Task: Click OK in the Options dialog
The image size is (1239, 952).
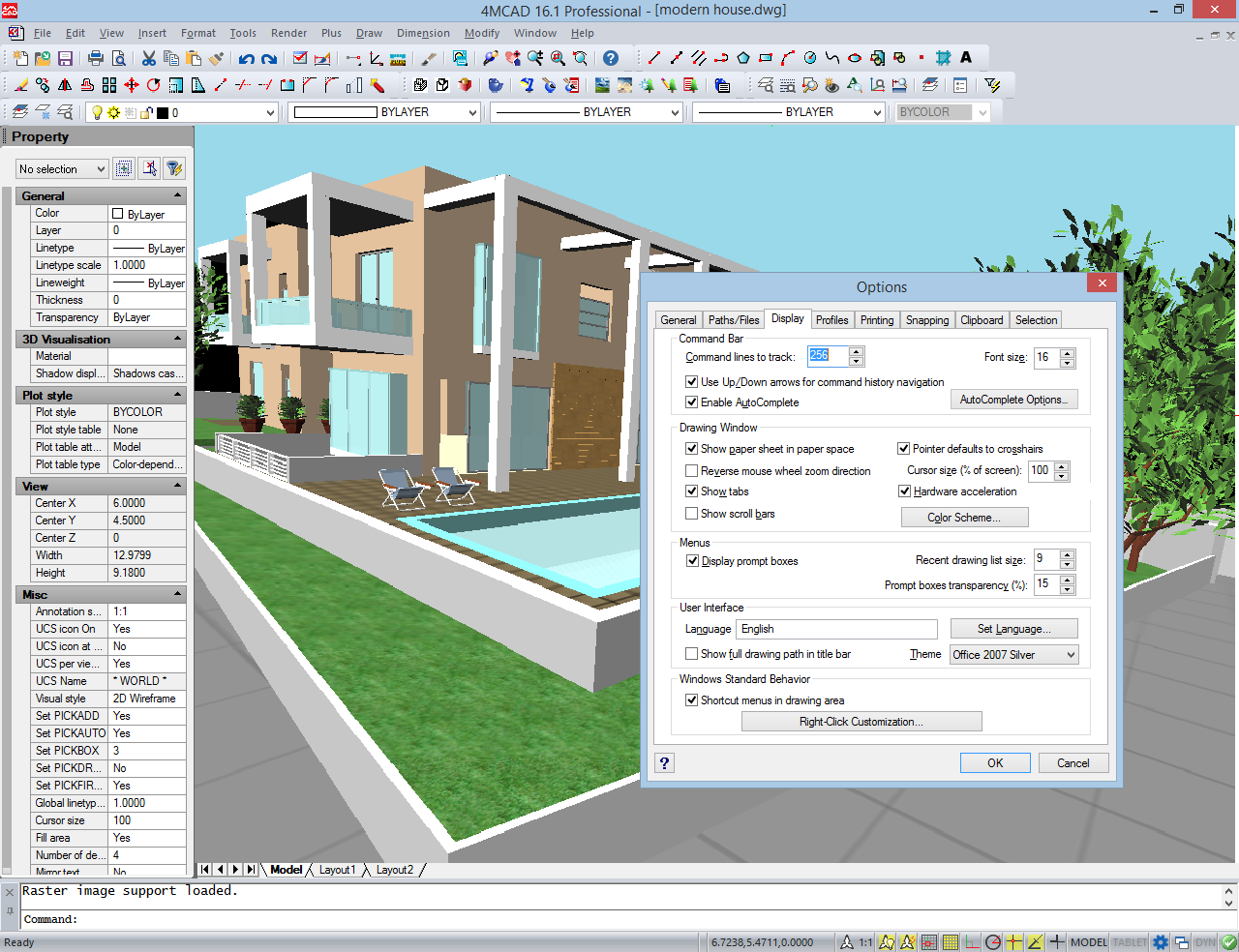Action: (x=995, y=763)
